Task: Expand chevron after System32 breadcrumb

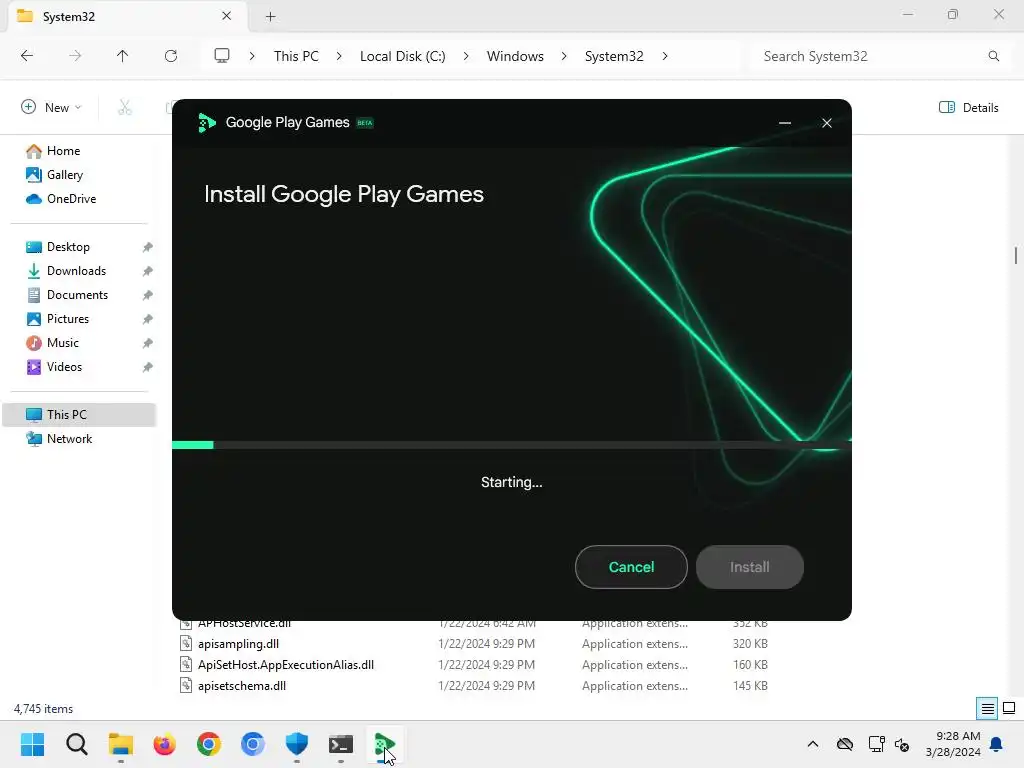Action: [x=665, y=56]
